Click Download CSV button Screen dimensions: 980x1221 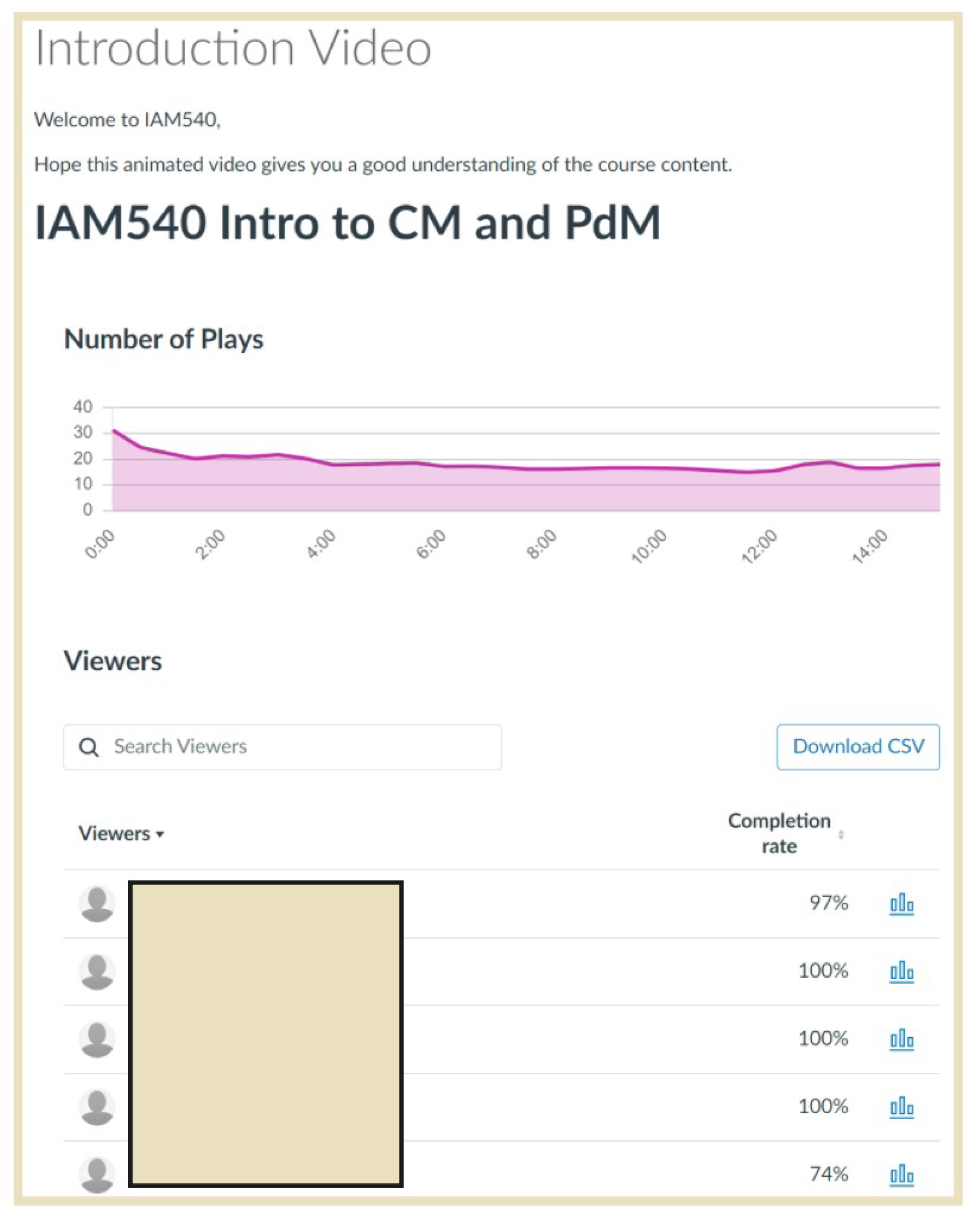858,746
